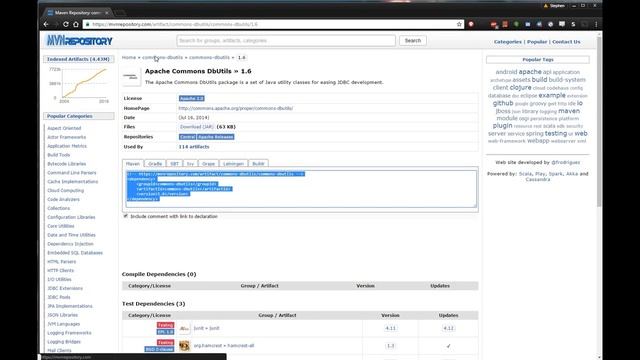
Task: Click the android popular tag
Action: click(x=506, y=72)
